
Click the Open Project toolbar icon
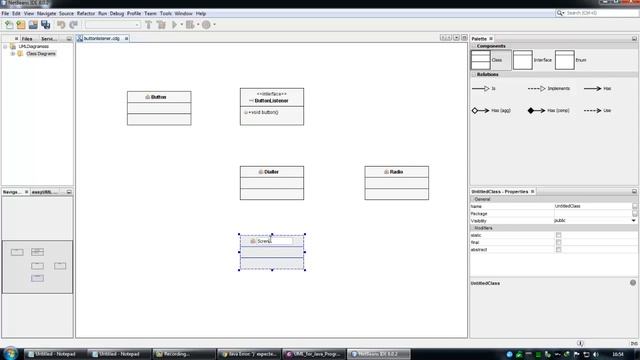pos(33,25)
